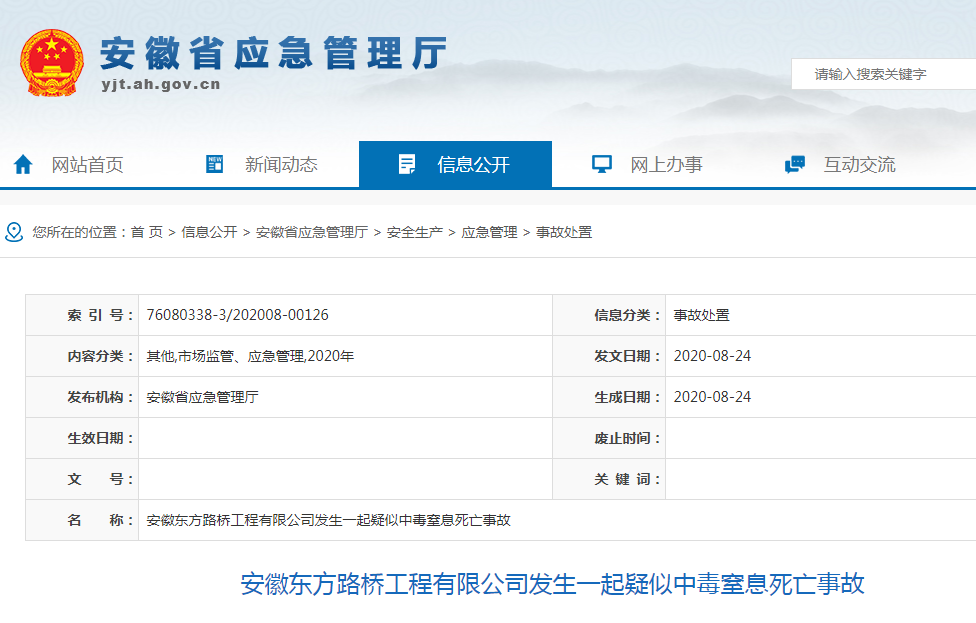
Task: Click the 关键词 label cell
Action: pyautogui.click(x=609, y=479)
